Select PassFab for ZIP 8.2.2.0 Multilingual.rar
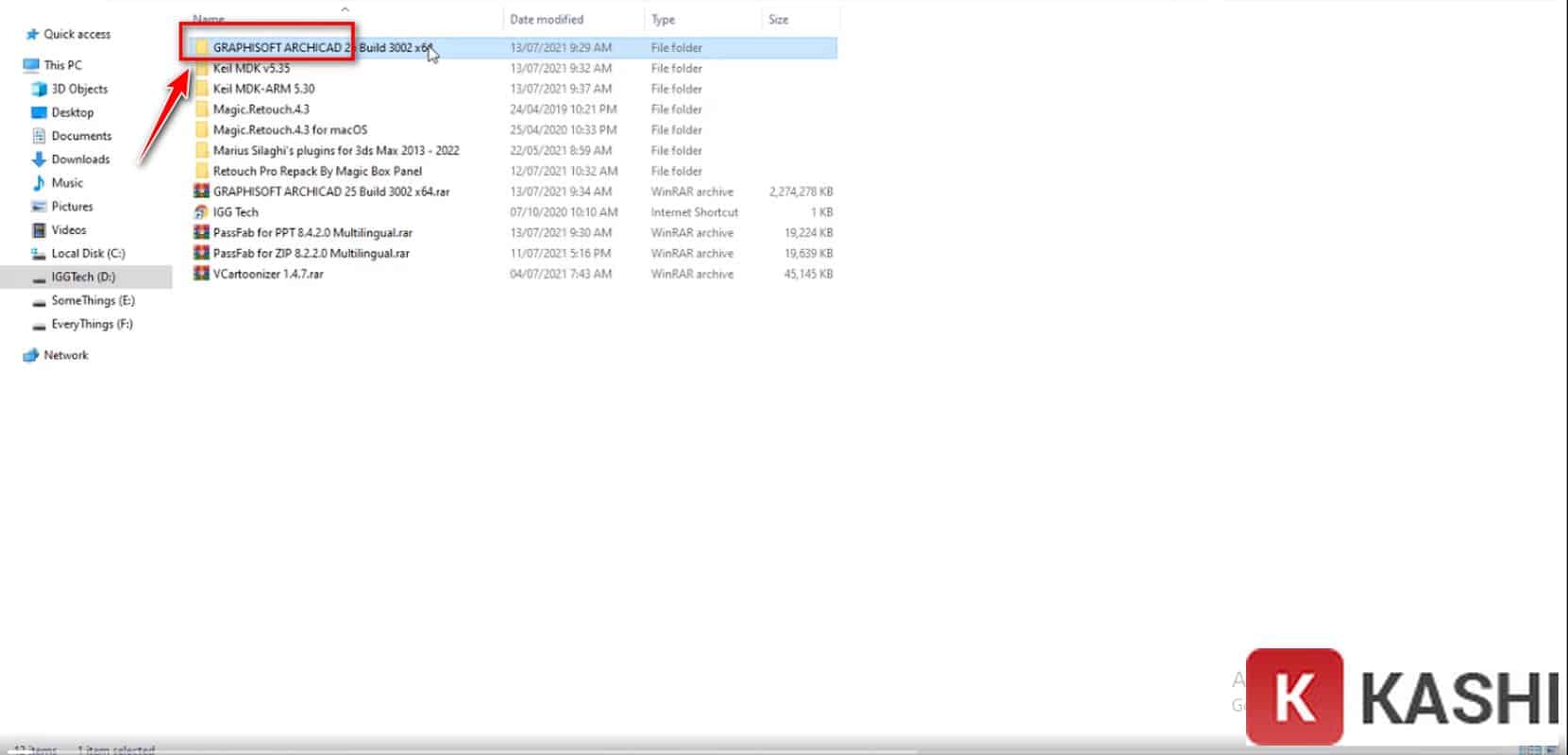1568x755 pixels. 312,255
